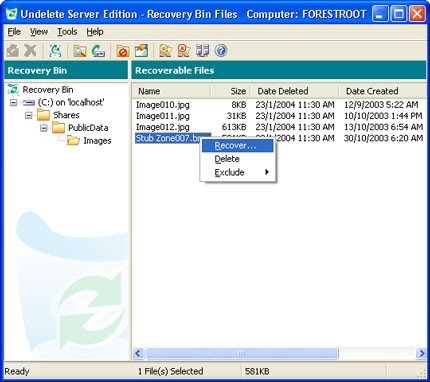The image size is (430, 382).
Task: Click the Shares folder icon
Action: [x=43, y=115]
